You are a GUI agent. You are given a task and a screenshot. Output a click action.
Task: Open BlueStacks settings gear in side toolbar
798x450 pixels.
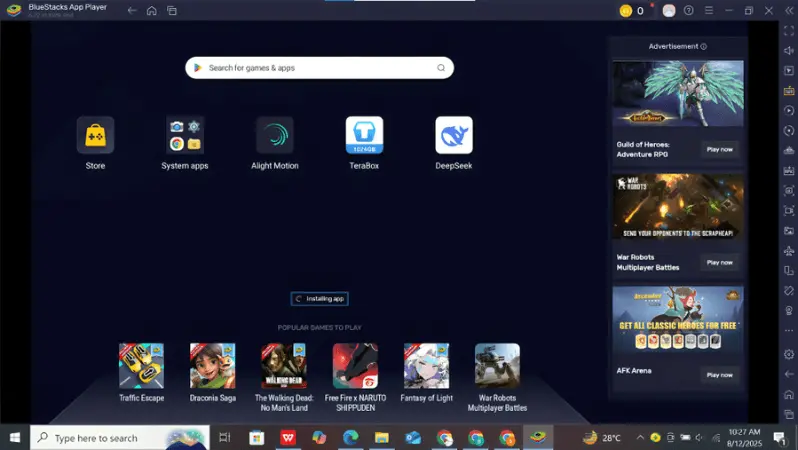pos(789,354)
